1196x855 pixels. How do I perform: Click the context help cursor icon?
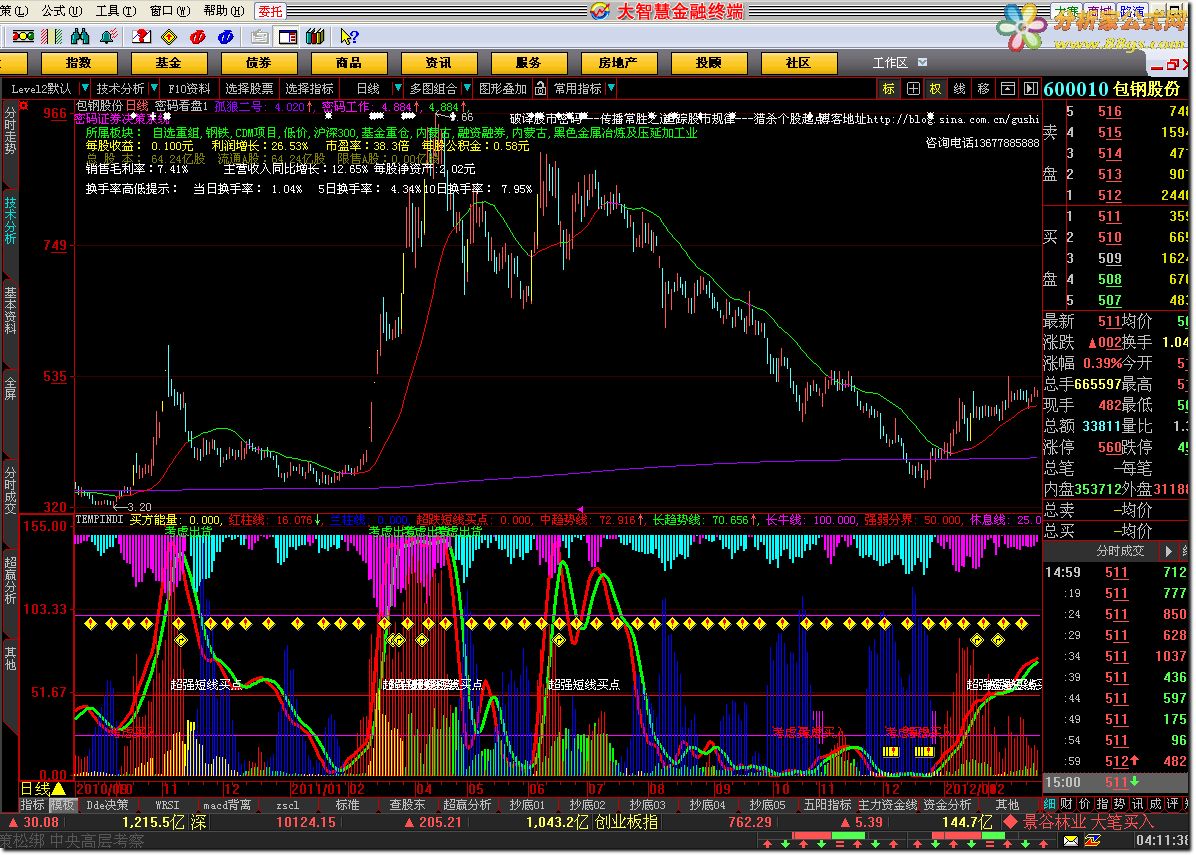pyautogui.click(x=349, y=36)
